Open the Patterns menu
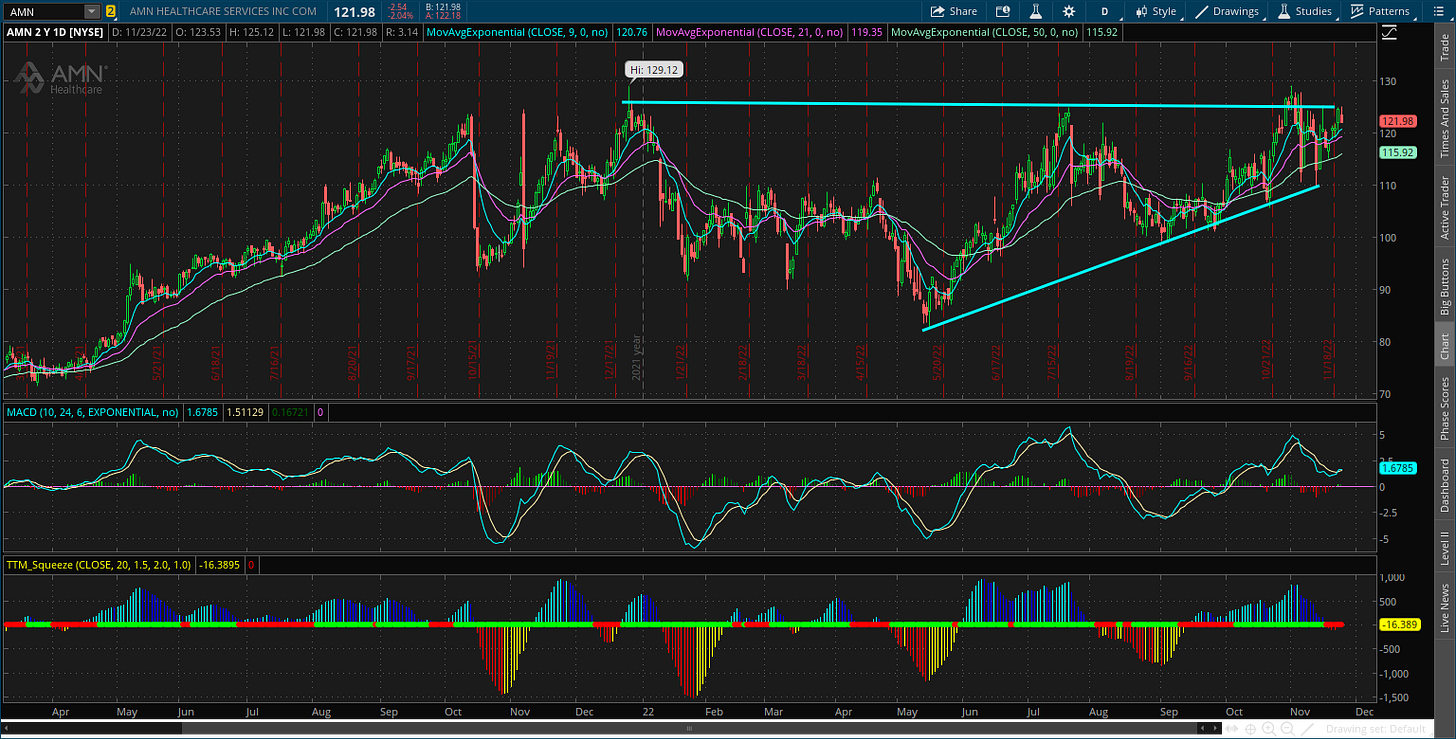The height and width of the screenshot is (739, 1456). coord(1379,11)
